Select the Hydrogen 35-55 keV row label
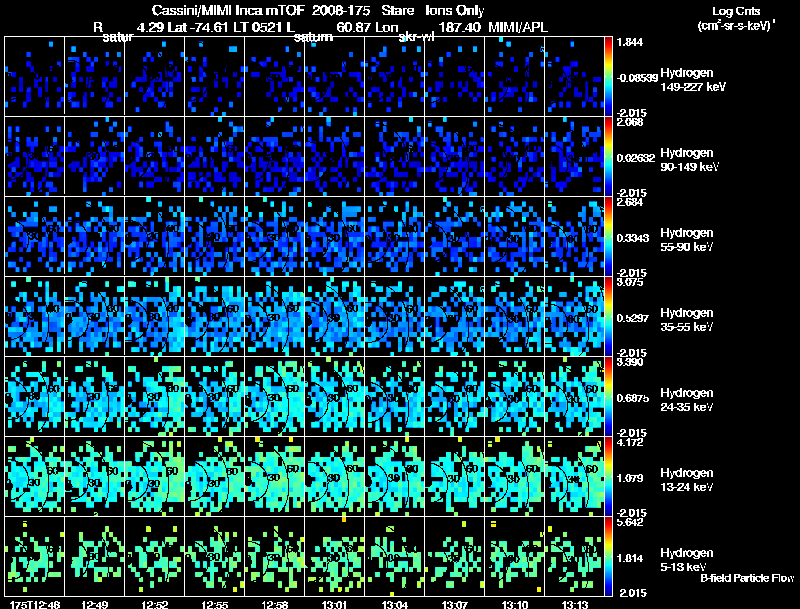 (687, 320)
